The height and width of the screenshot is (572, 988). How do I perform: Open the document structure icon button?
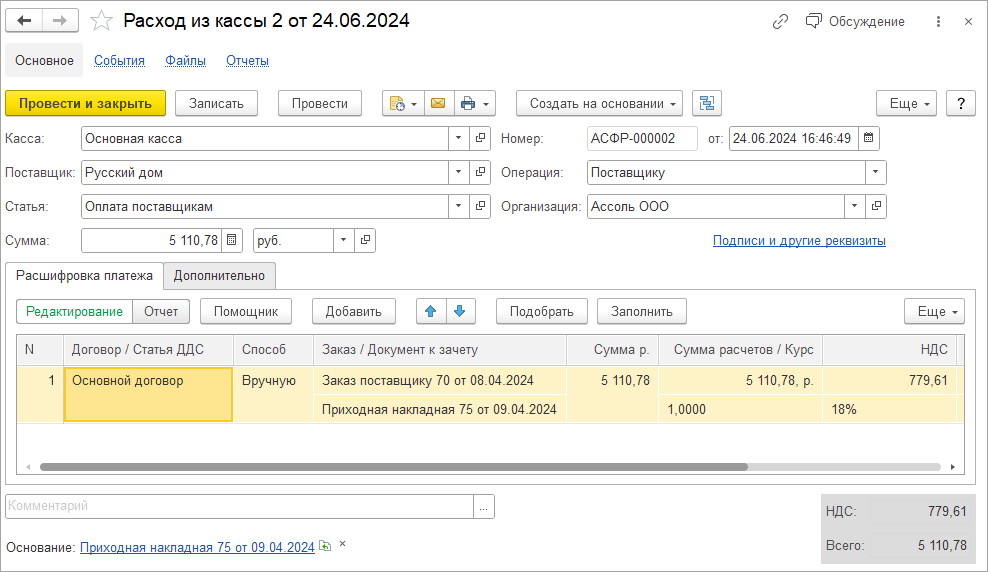pyautogui.click(x=706, y=103)
